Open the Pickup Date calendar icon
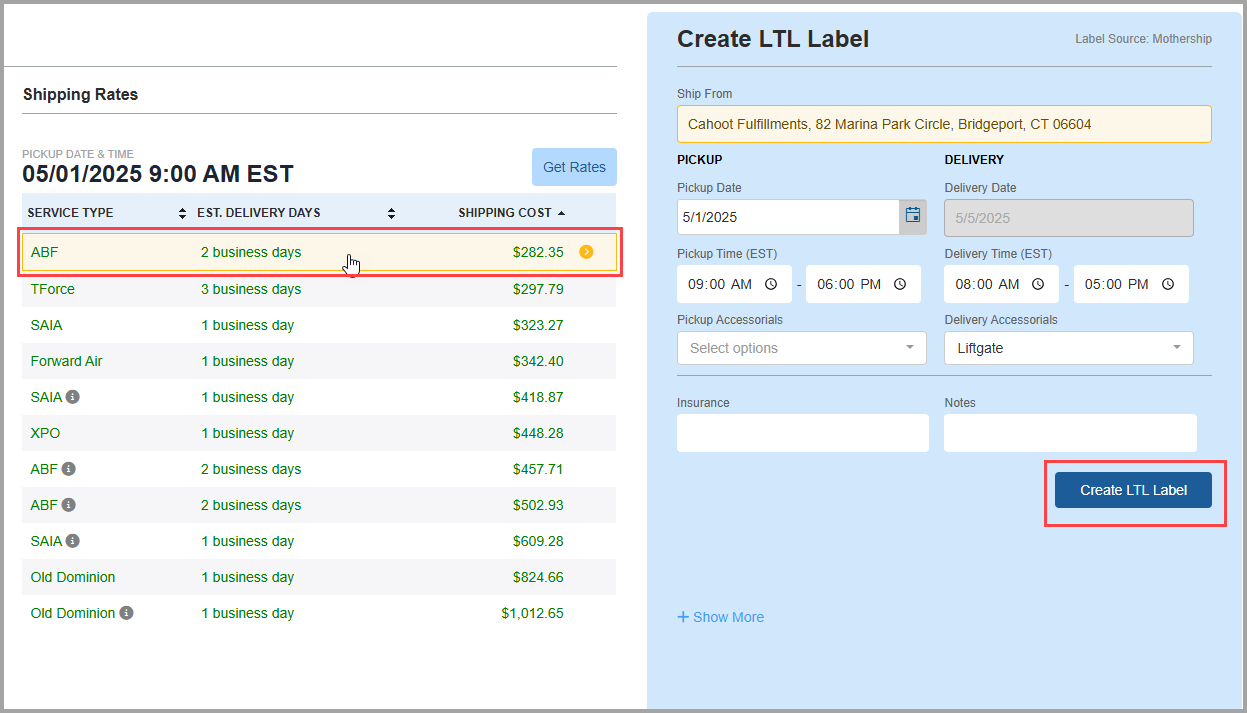 912,216
